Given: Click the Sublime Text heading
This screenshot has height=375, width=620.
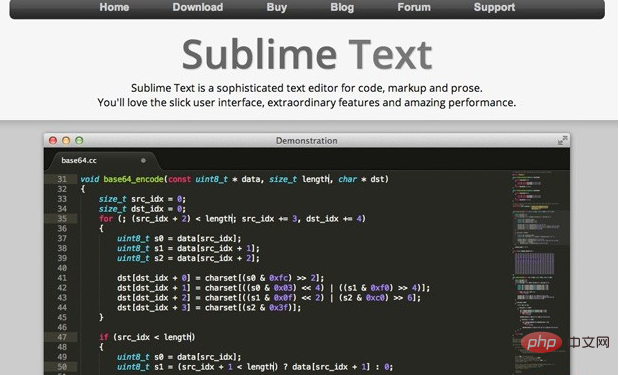Looking at the screenshot, I should (307, 55).
